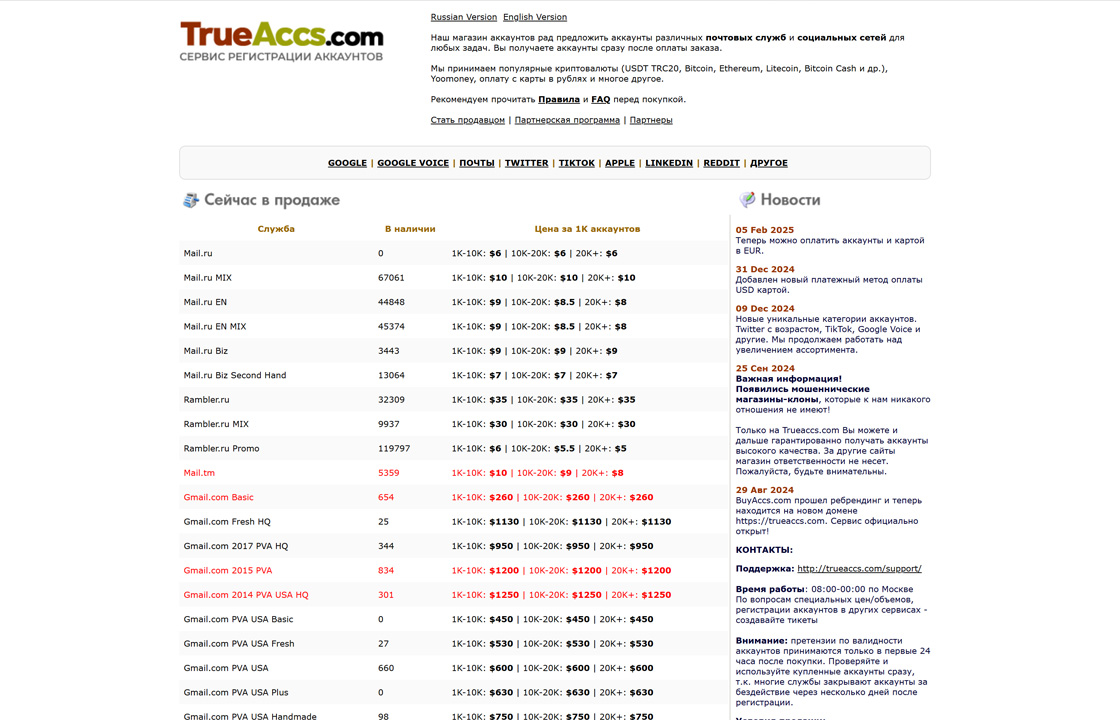Click the 05 Feb 2025 news date
This screenshot has width=1120, height=720.
pyautogui.click(x=764, y=230)
